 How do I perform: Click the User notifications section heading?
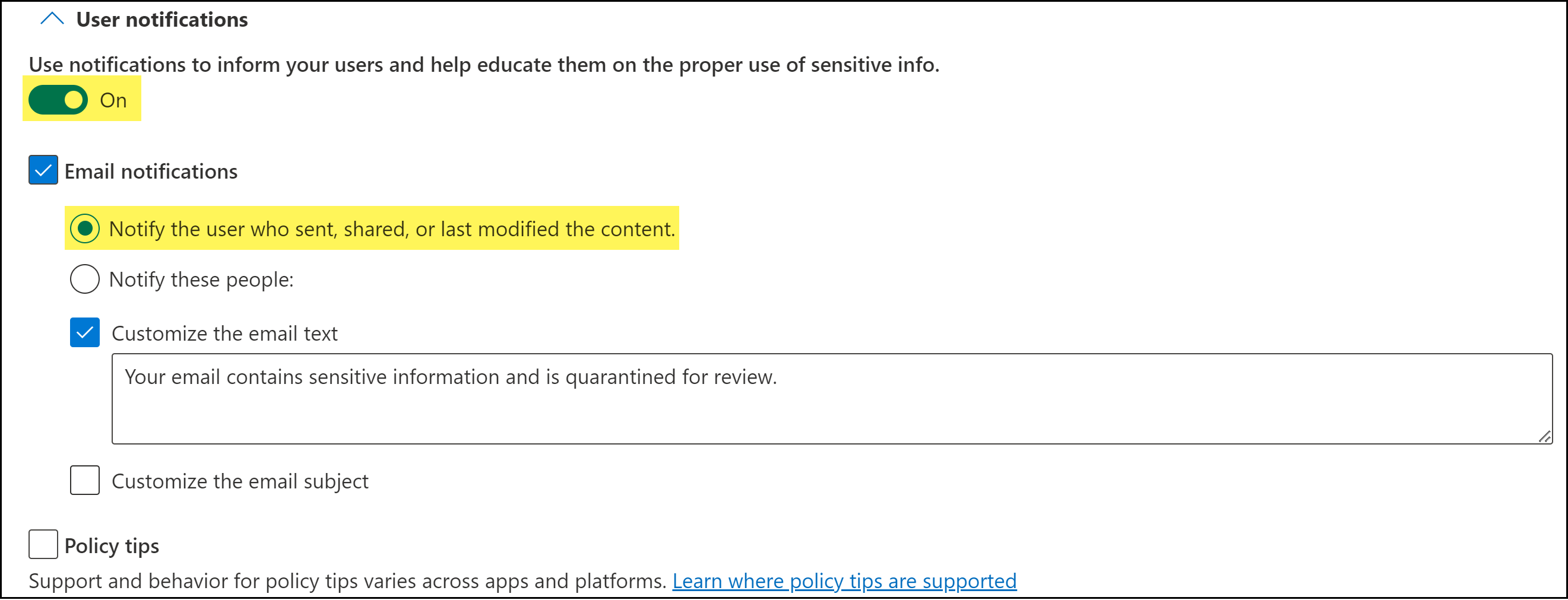pyautogui.click(x=162, y=20)
